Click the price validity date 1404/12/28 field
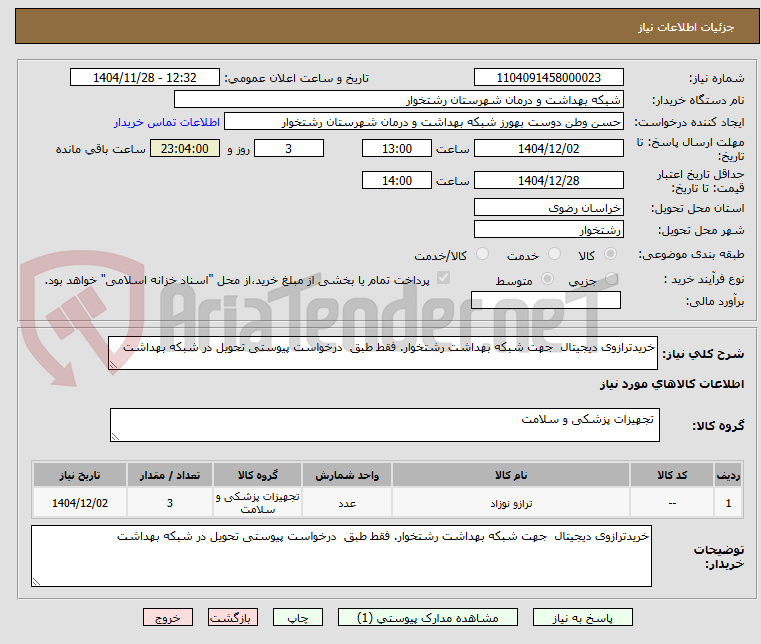The image size is (761, 644). click(548, 180)
